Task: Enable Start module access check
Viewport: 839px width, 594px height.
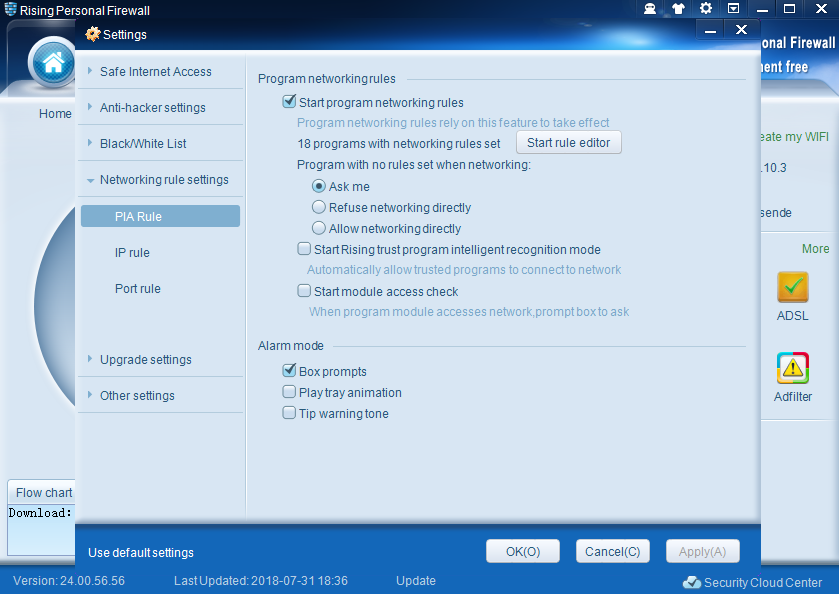Action: pos(304,291)
